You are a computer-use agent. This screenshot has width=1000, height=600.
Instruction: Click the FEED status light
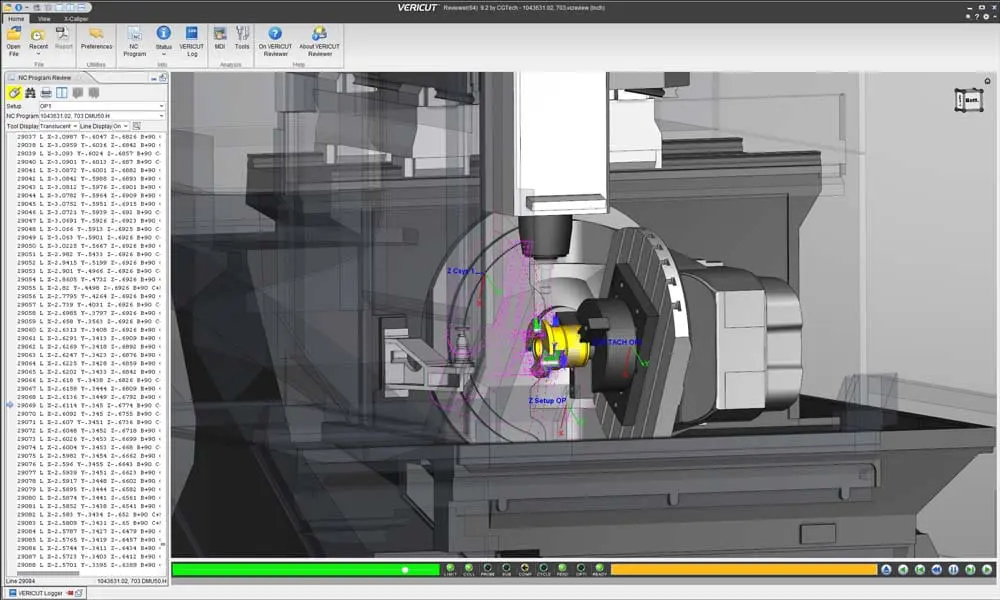pos(562,569)
